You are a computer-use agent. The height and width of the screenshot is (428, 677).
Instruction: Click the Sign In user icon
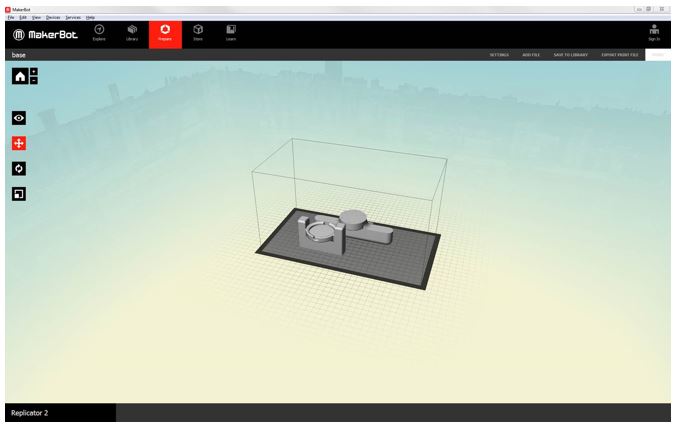pos(654,32)
